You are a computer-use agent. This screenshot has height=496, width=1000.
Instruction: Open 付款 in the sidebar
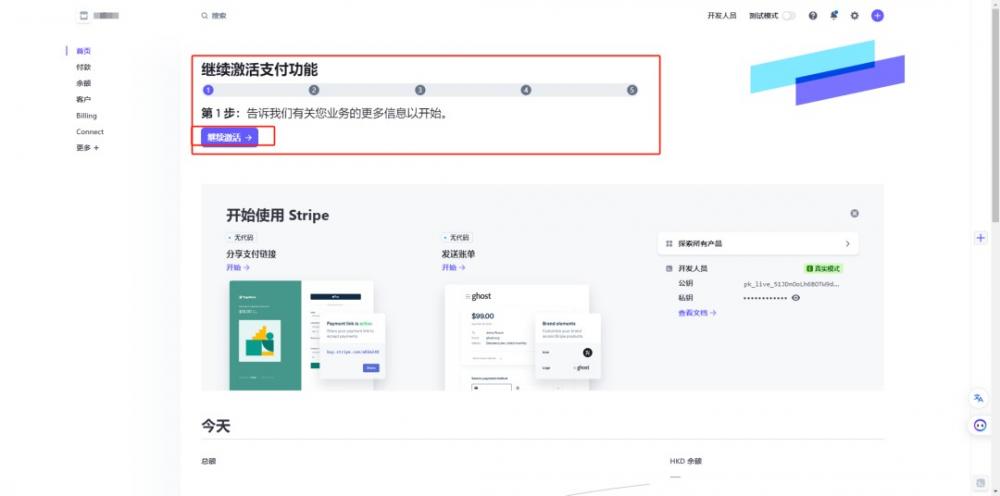(84, 67)
